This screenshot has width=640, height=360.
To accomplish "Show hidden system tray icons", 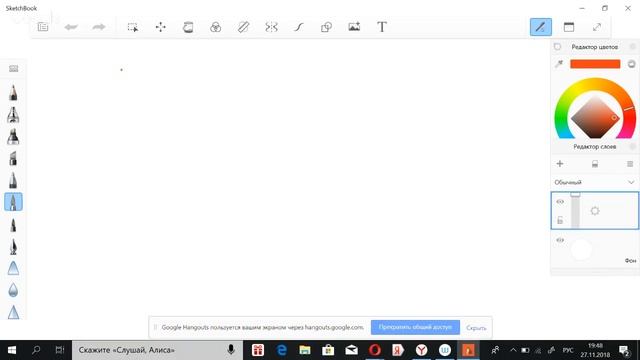I will [x=513, y=350].
